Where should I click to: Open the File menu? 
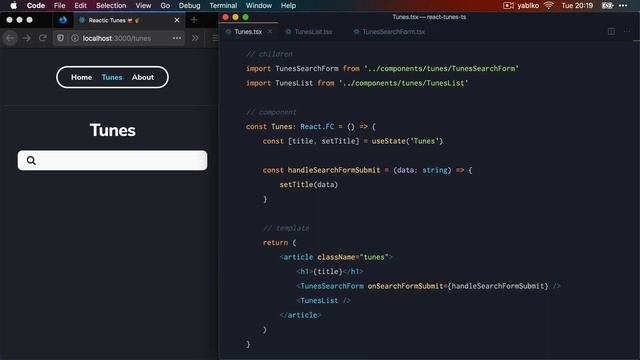click(x=60, y=5)
